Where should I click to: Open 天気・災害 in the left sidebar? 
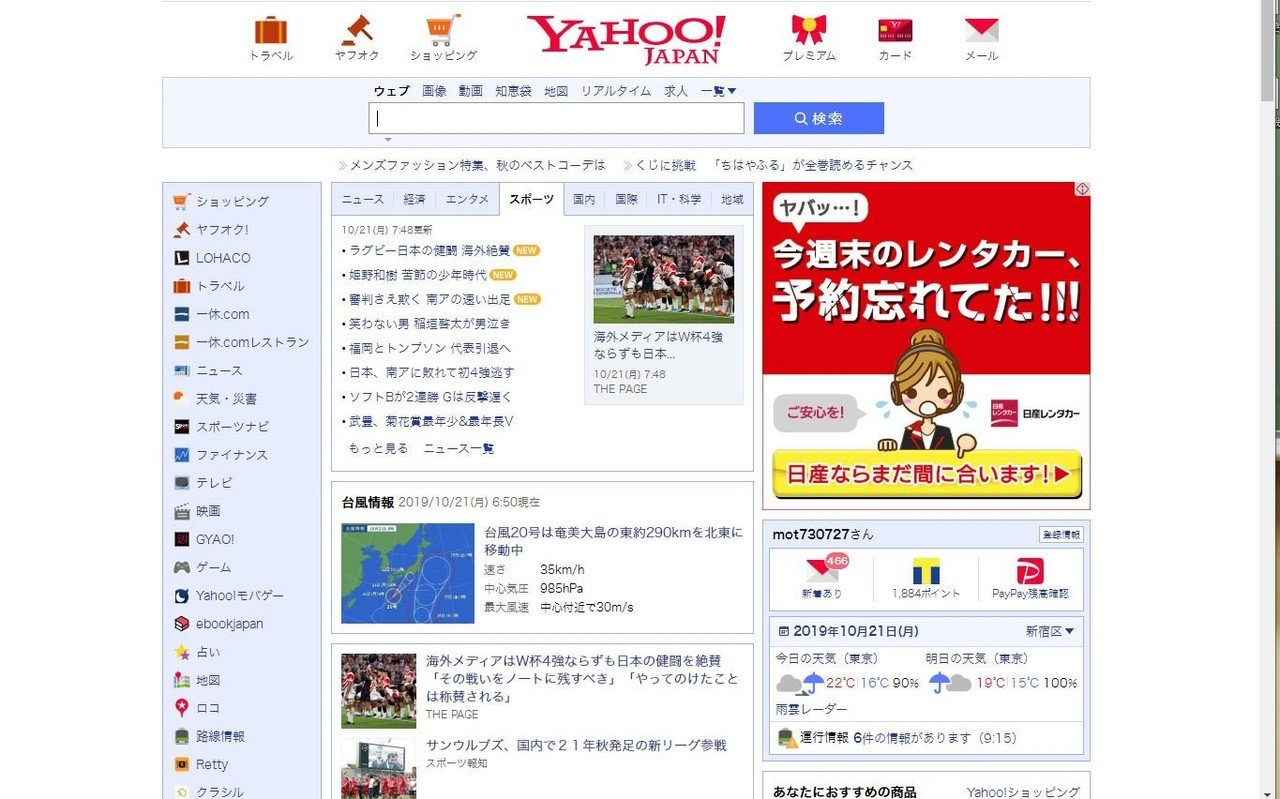point(226,398)
